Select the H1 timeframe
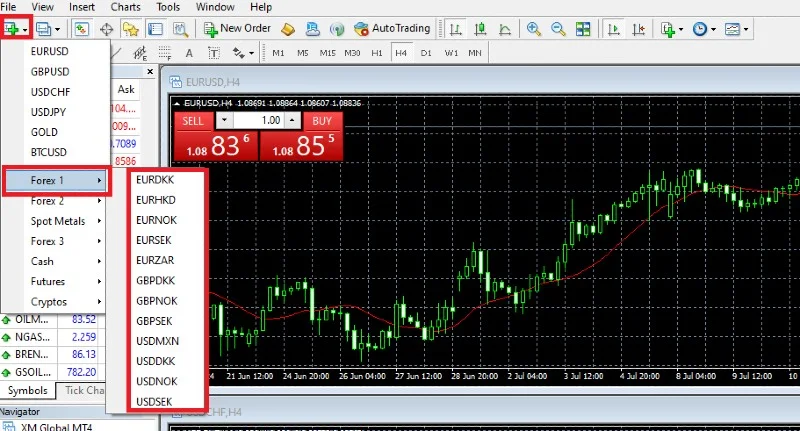800x431 pixels. click(x=377, y=53)
